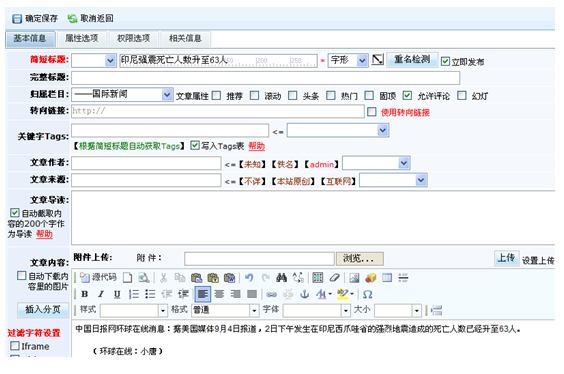This screenshot has width=564, height=374.
Task: Check the 固顶 article attribute
Action: click(x=369, y=96)
